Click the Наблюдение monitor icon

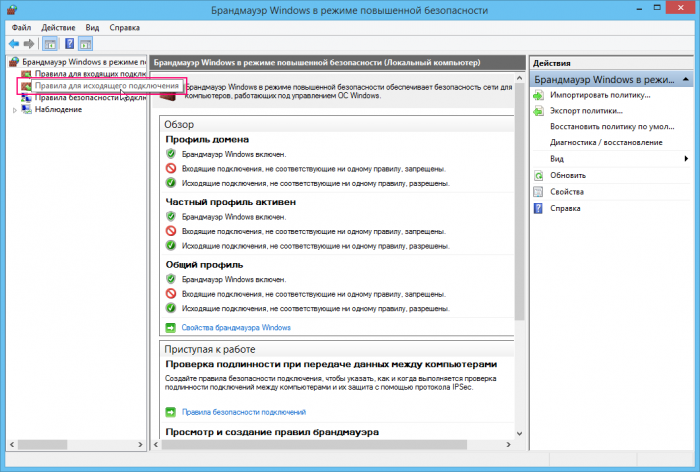27,109
